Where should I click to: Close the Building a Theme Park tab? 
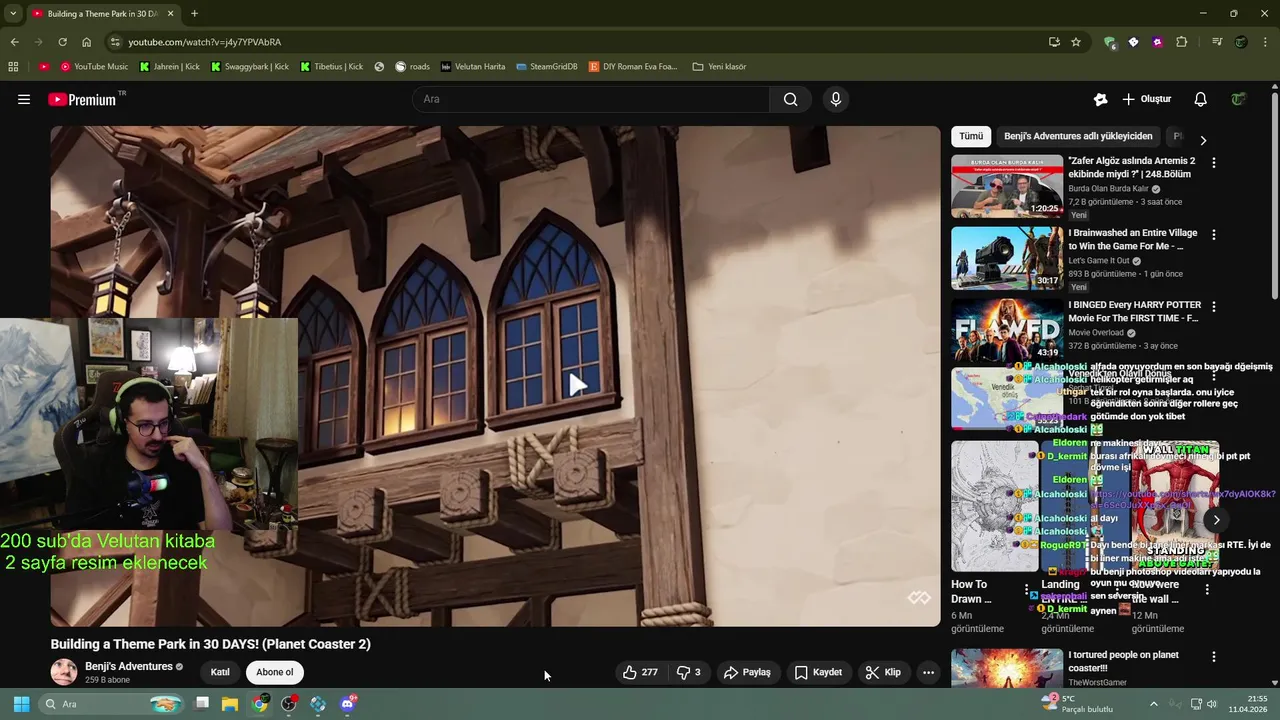click(170, 13)
